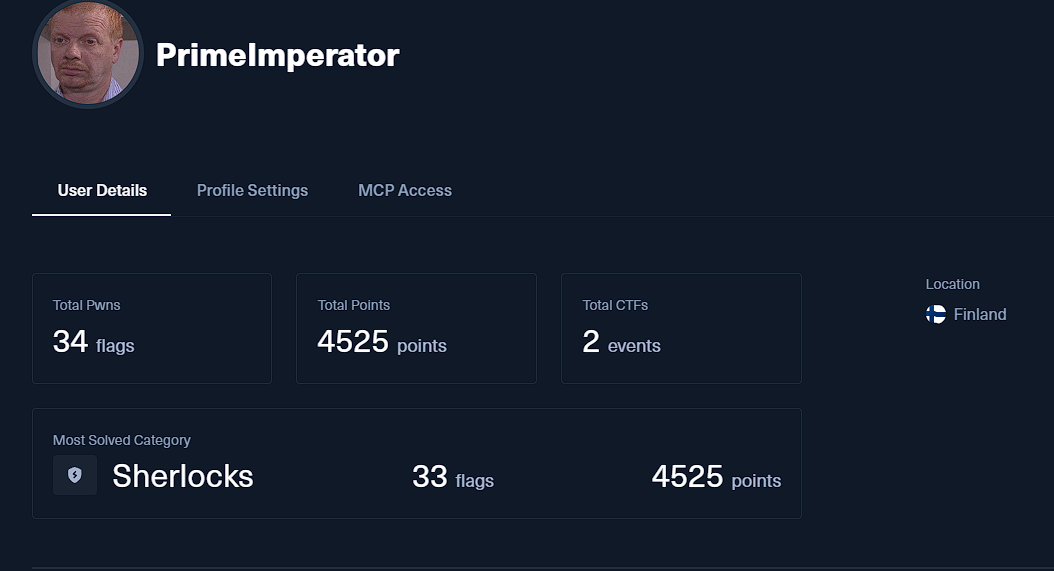Switch to the User Details tab
This screenshot has width=1054, height=571.
102,190
